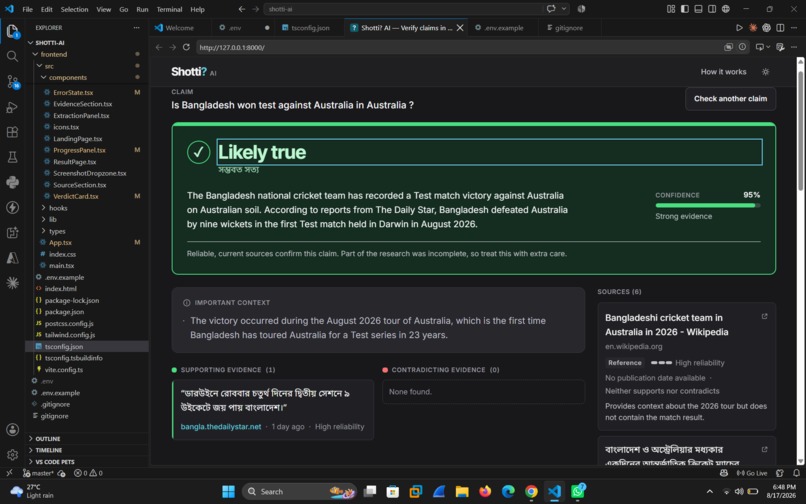
Task: Reload the Simple Browser page
Action: point(186,47)
